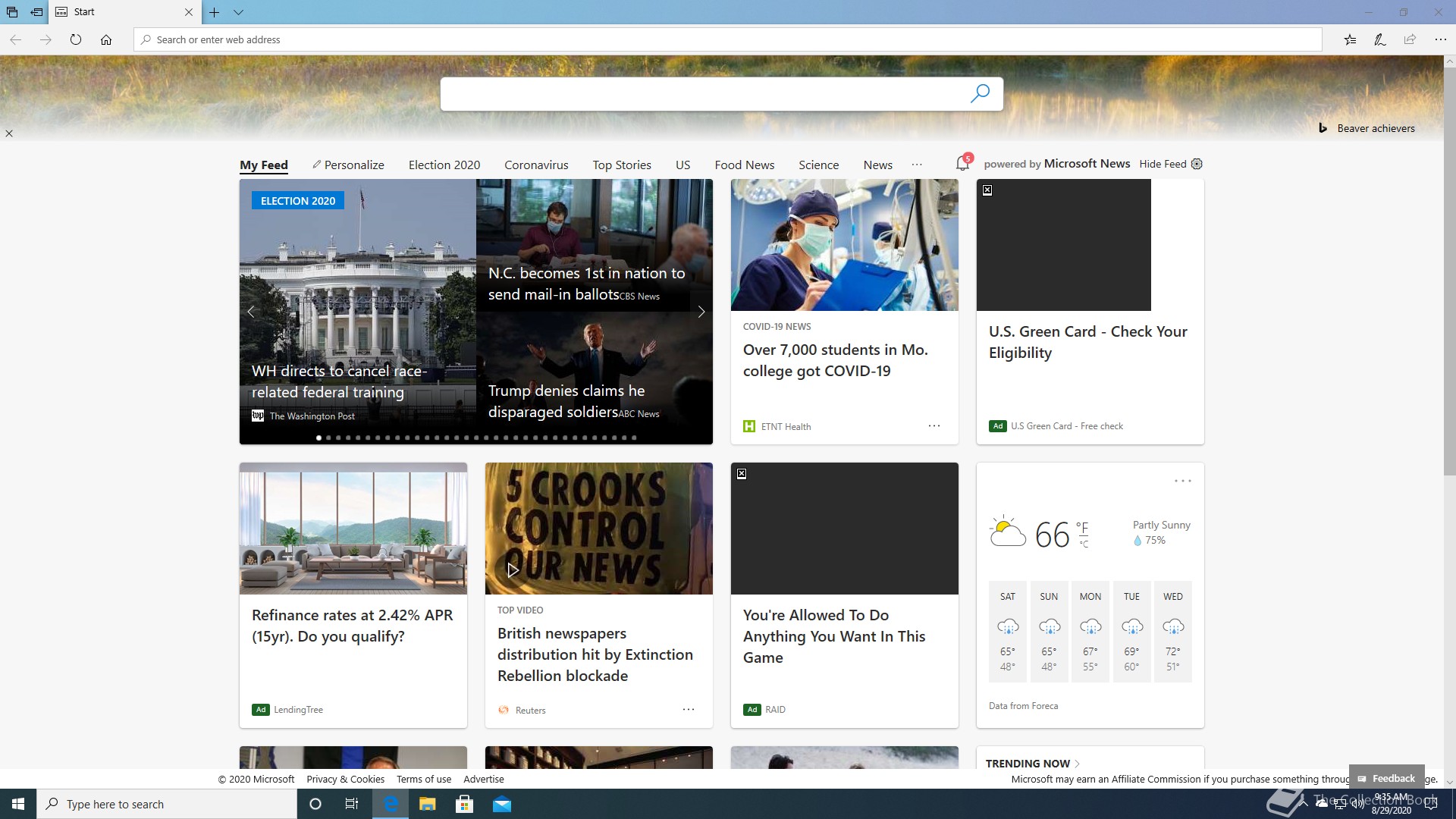The width and height of the screenshot is (1456, 819).
Task: Open the Personalize tab
Action: click(x=348, y=165)
